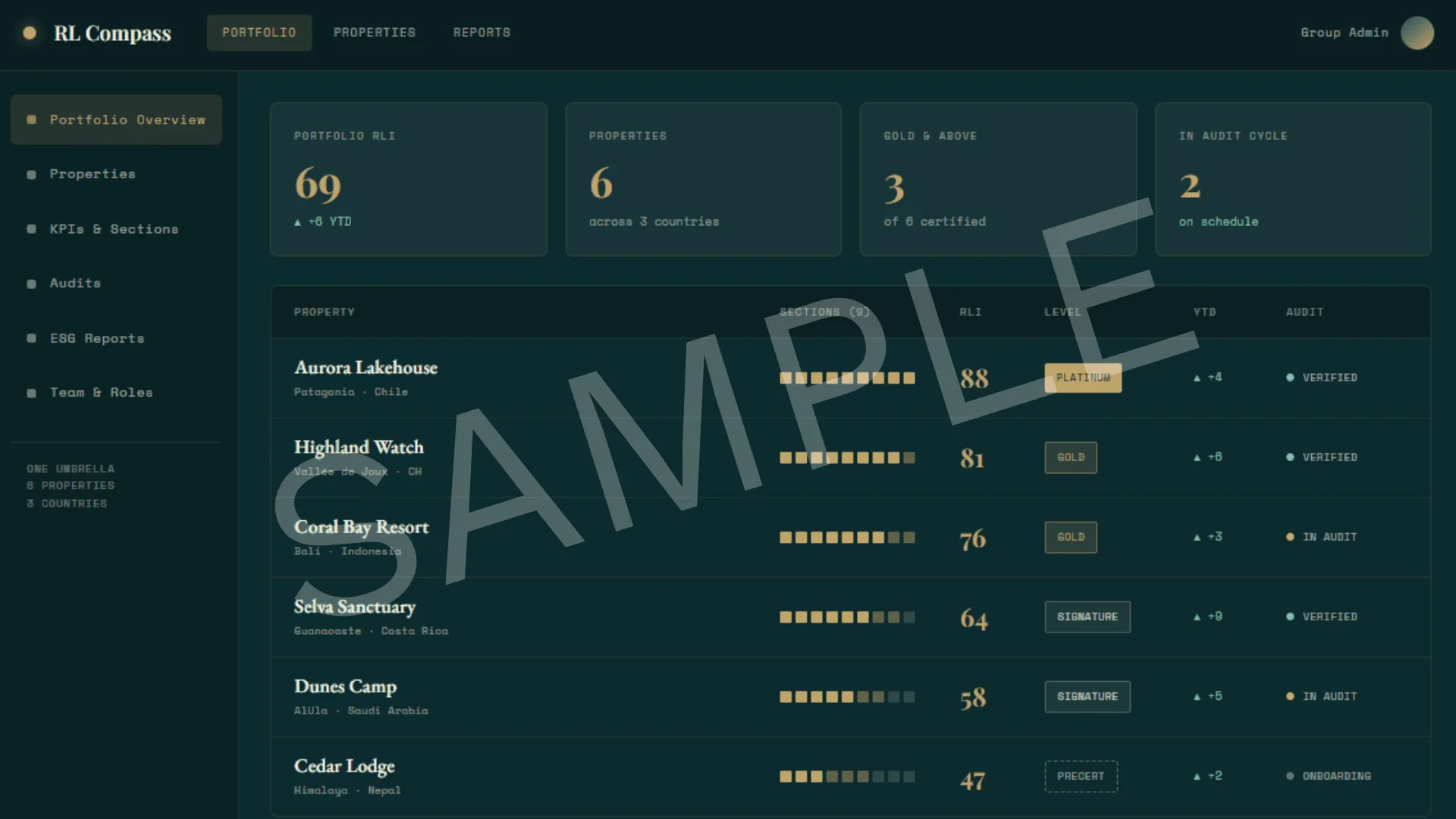Sort by the RLI column header
The height and width of the screenshot is (819, 1456).
coord(970,312)
